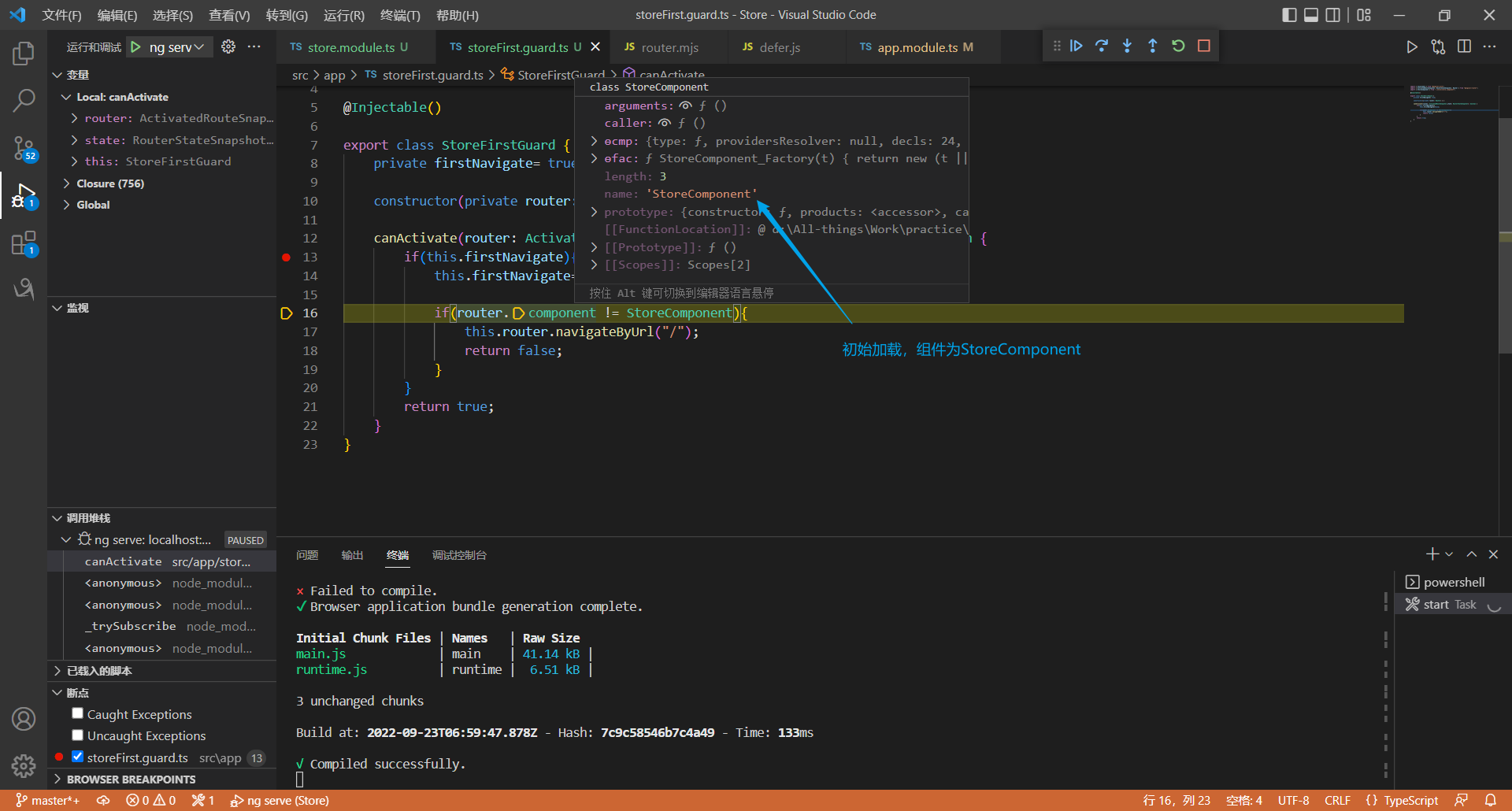This screenshot has height=811, width=1512.
Task: Stop debugging with the red square
Action: 1203,46
